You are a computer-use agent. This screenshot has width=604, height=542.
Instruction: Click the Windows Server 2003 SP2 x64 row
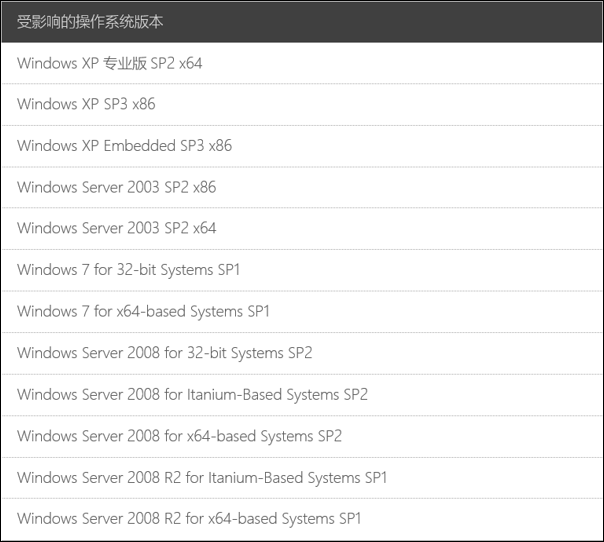coord(302,228)
